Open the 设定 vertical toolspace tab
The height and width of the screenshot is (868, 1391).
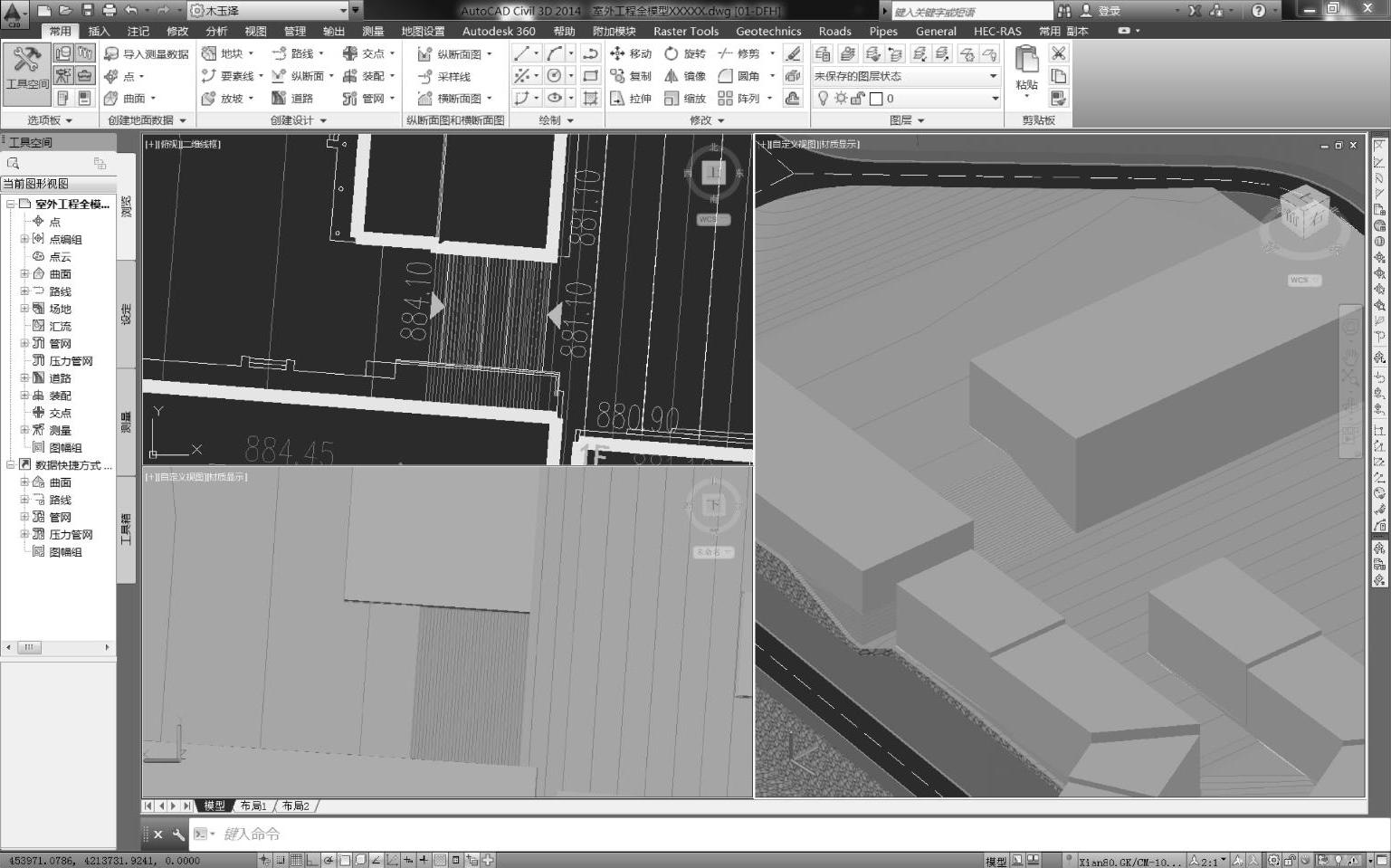126,314
